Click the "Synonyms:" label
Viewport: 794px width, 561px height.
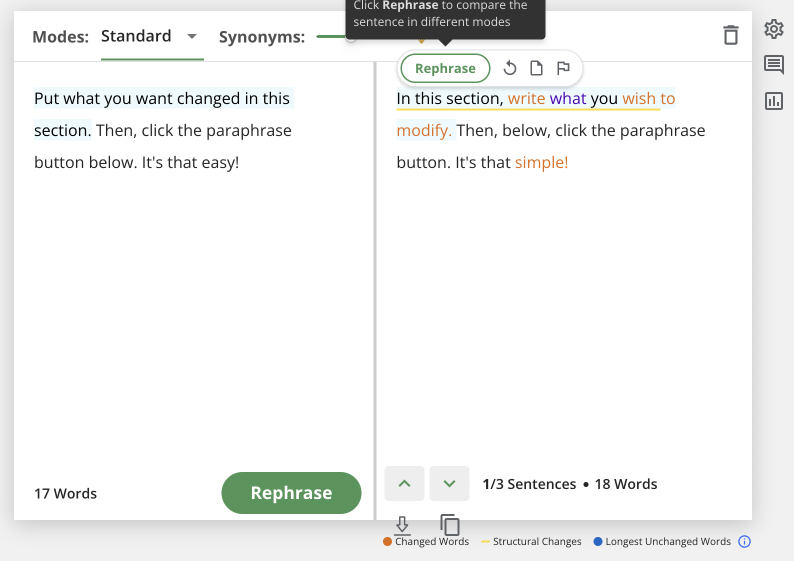262,37
